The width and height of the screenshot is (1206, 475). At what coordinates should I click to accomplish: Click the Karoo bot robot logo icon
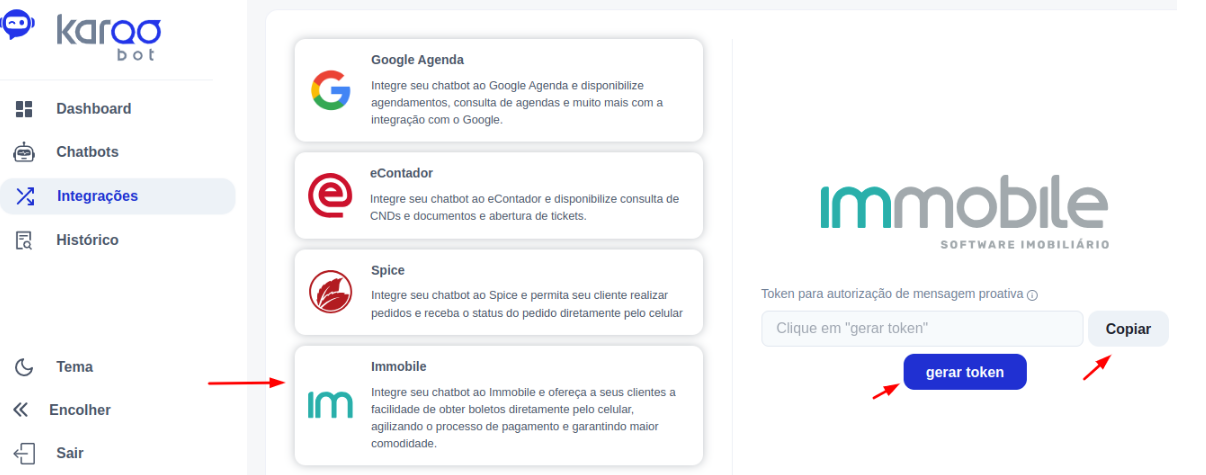[x=19, y=24]
